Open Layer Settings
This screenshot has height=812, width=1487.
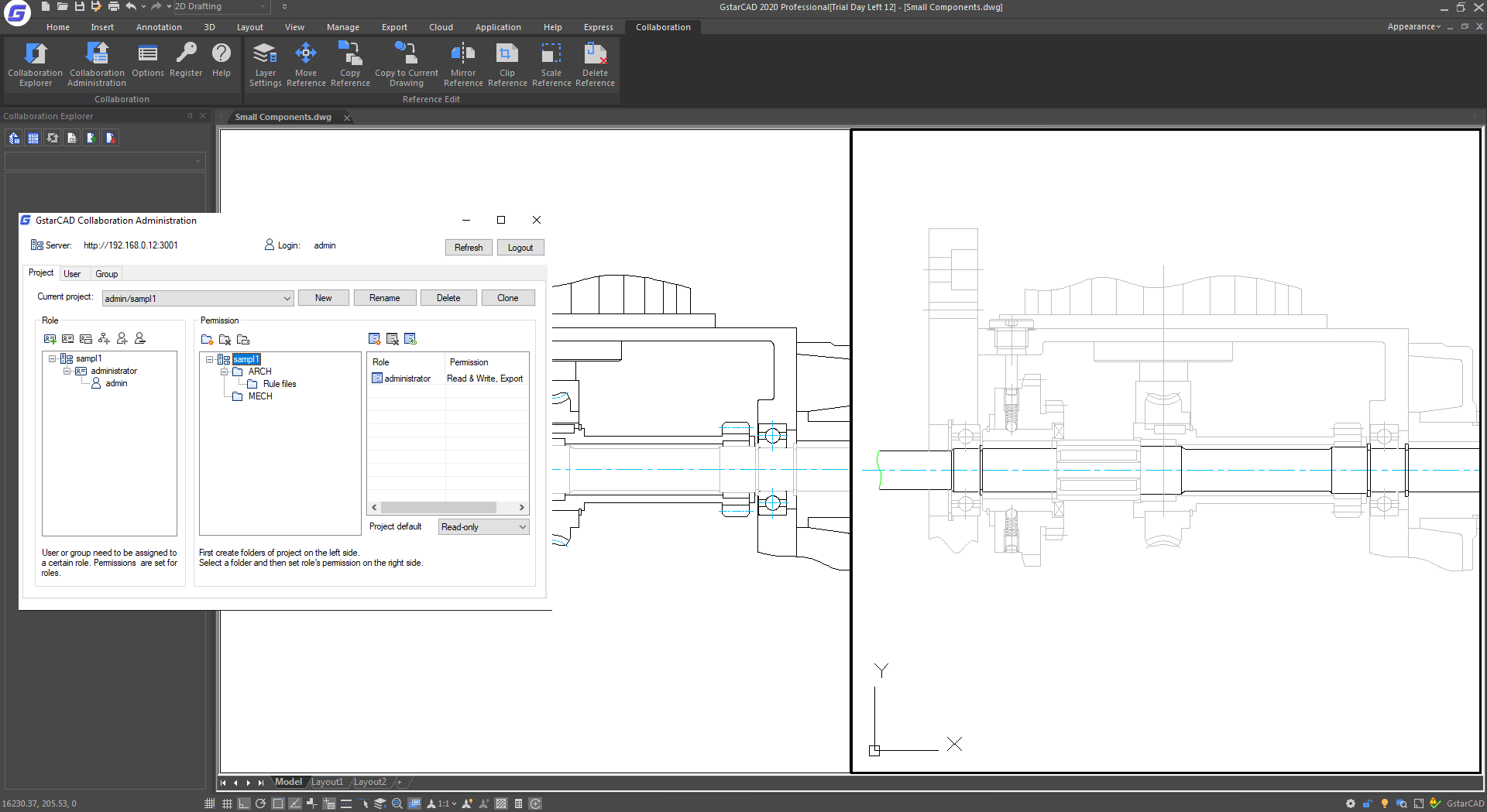coord(265,64)
